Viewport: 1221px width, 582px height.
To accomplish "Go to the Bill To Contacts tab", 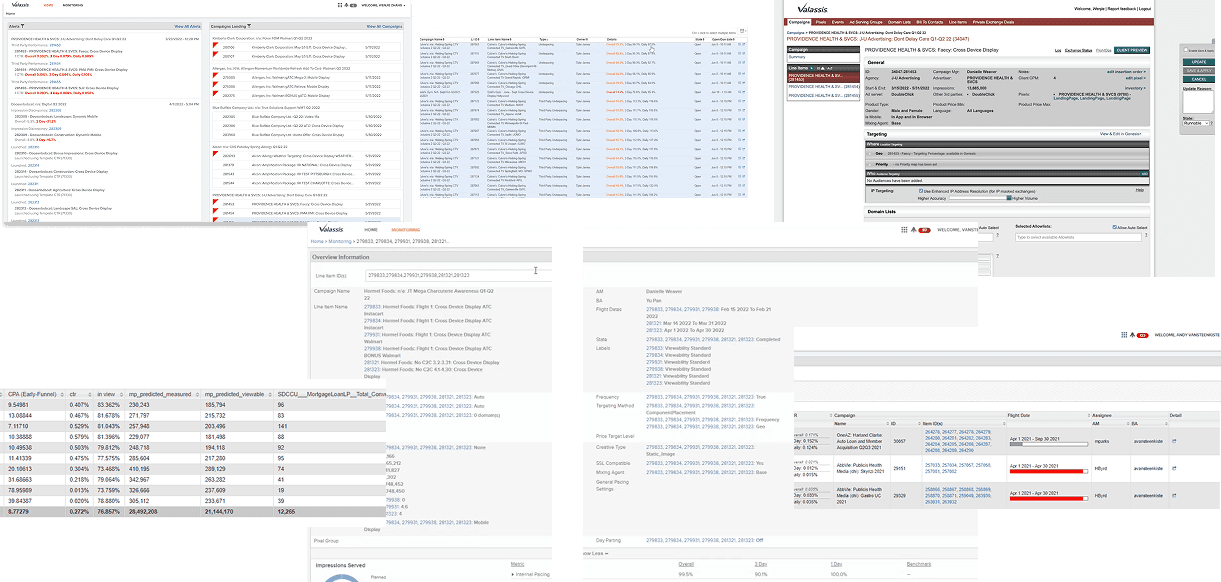I will (930, 22).
